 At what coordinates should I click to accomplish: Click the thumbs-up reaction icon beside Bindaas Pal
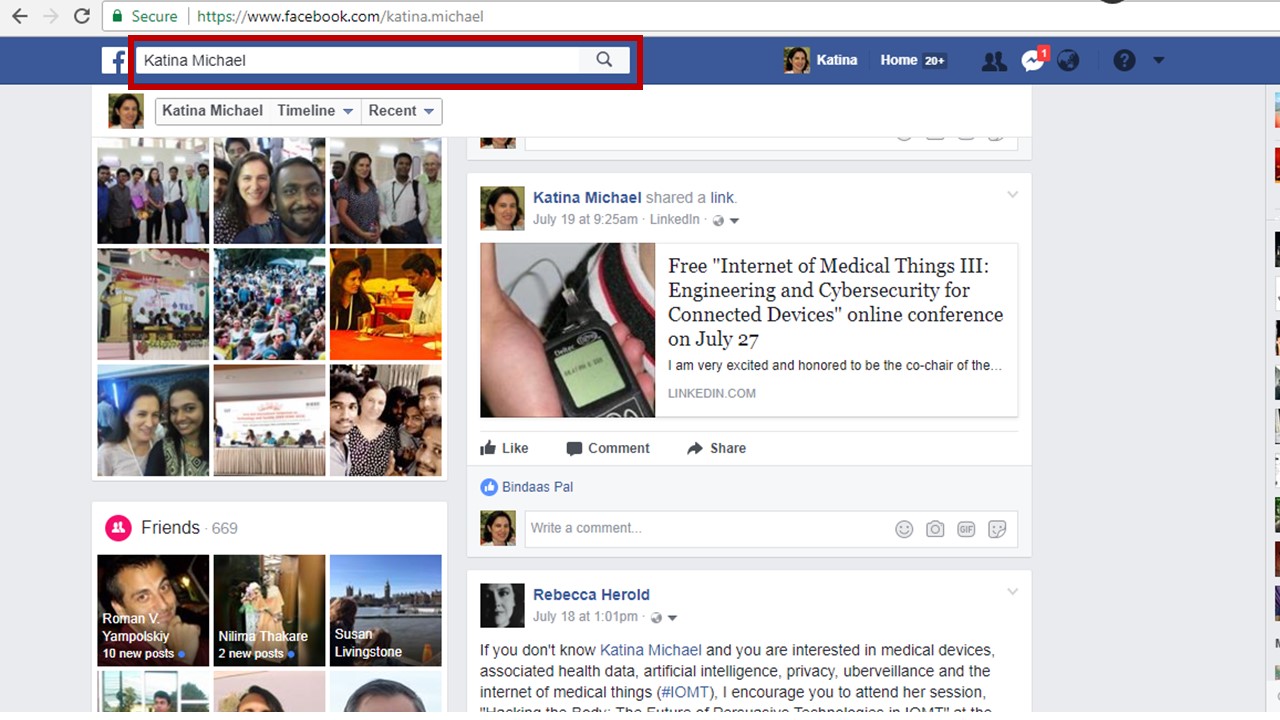[x=489, y=487]
